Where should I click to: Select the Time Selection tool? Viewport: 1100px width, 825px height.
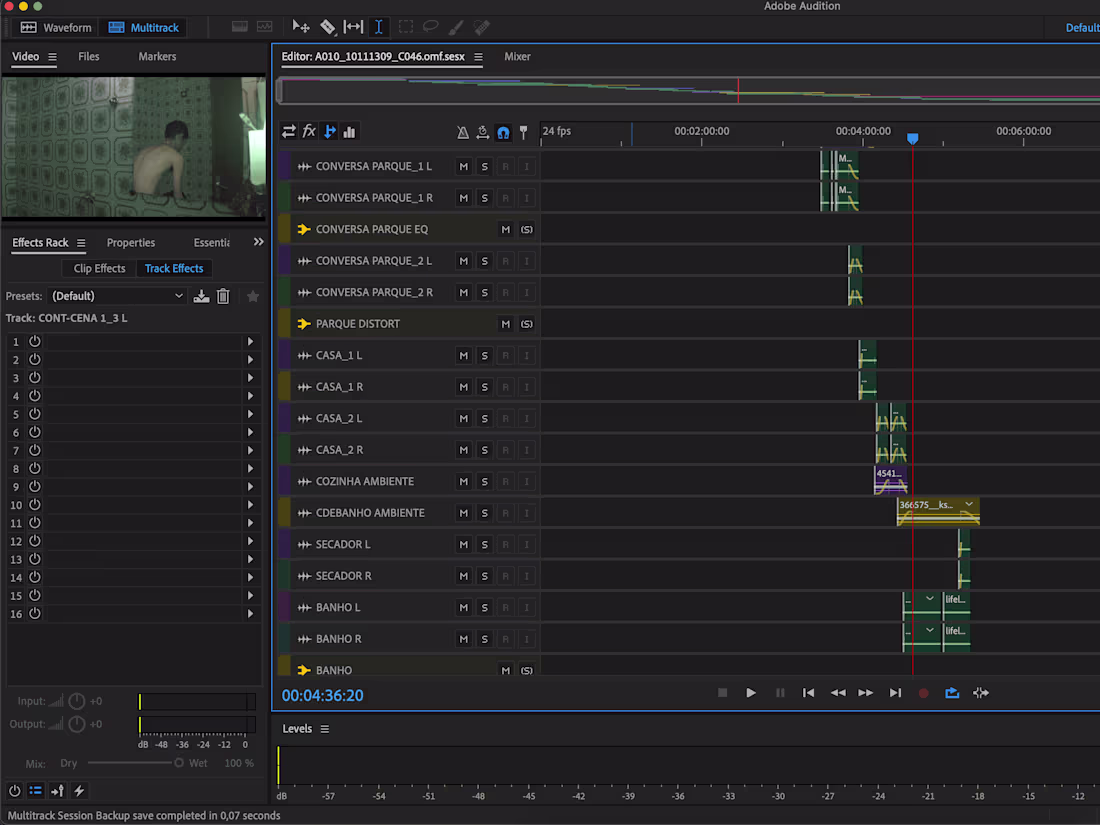pos(378,27)
